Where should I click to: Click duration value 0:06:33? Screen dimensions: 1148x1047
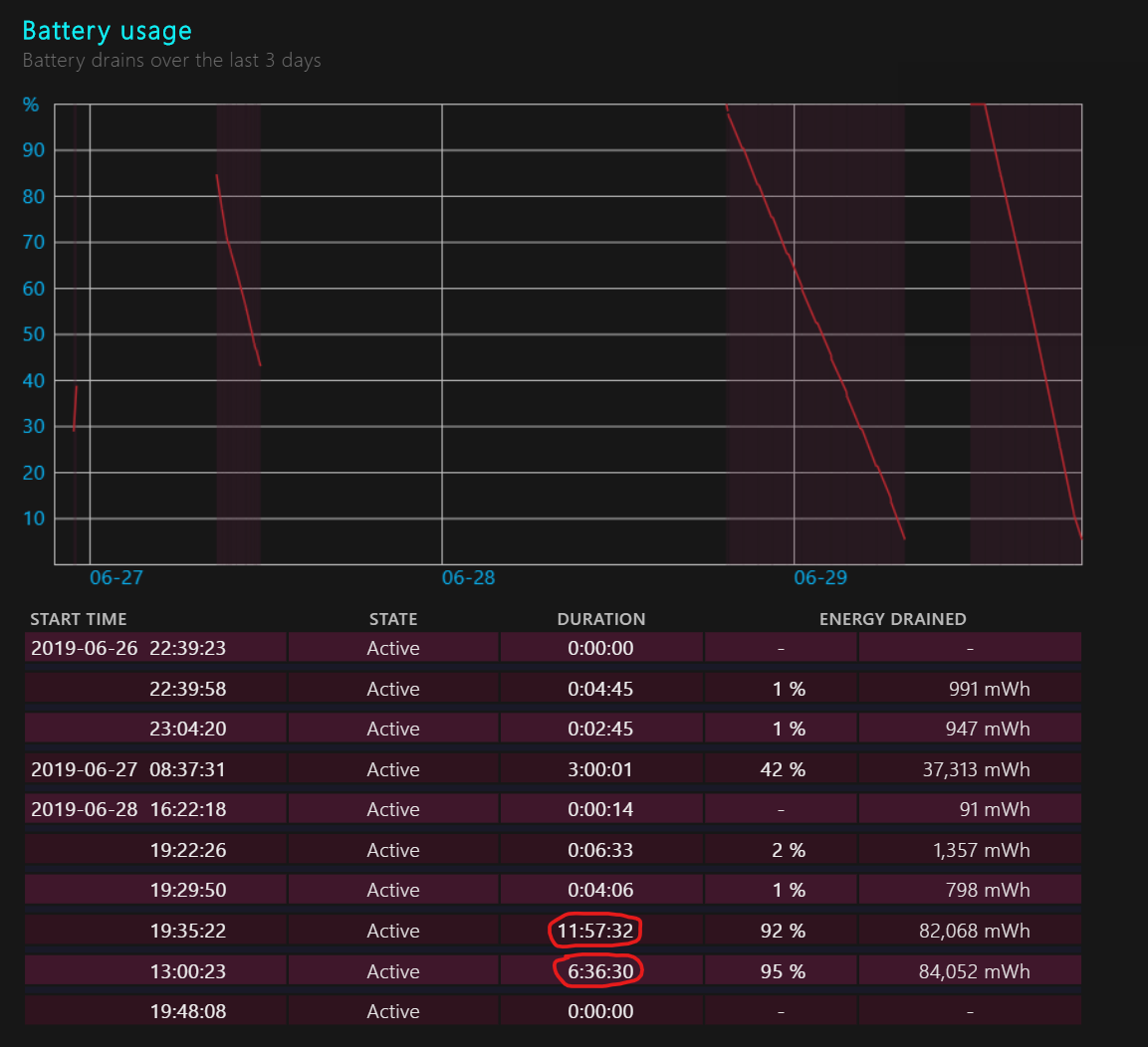[600, 850]
